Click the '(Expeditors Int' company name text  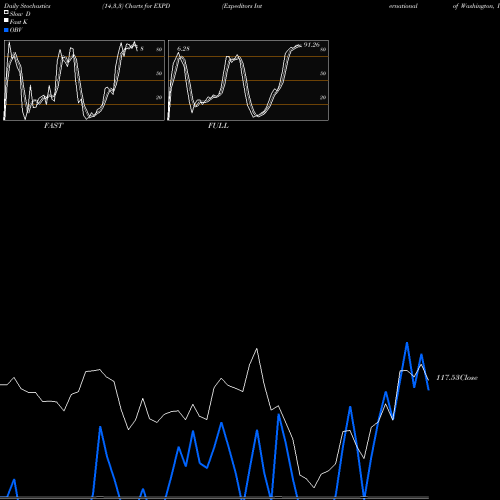242,6
